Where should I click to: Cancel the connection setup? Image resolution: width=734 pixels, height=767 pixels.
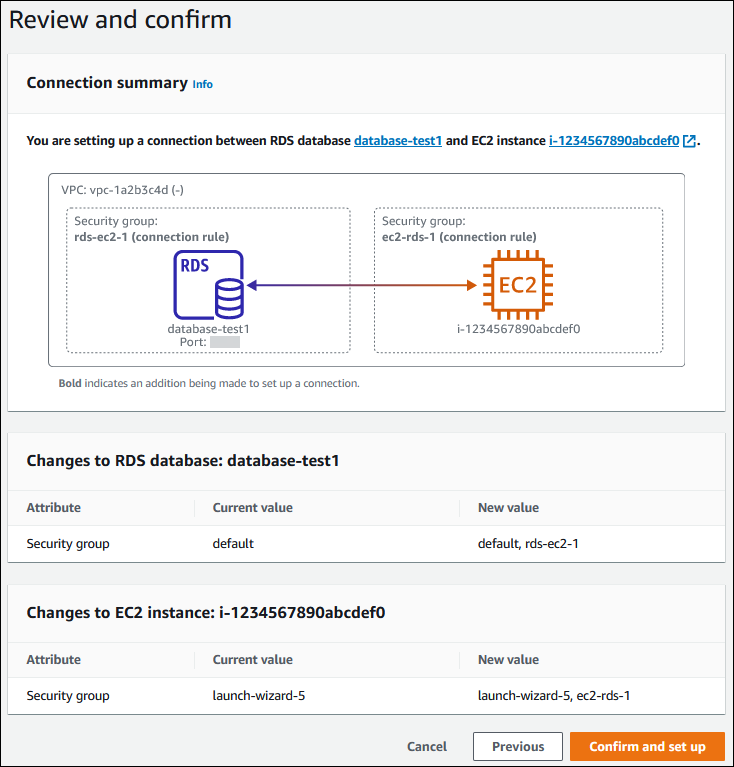click(427, 746)
